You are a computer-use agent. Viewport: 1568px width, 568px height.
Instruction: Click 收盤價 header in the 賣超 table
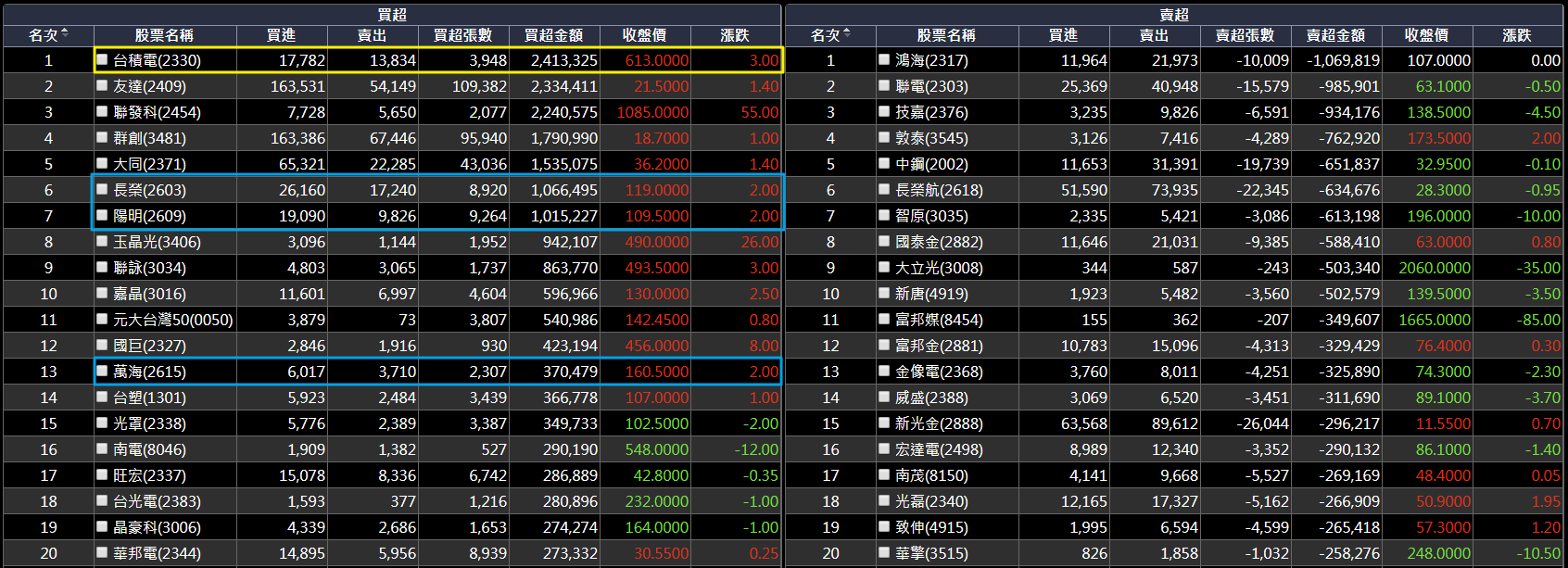1427,35
